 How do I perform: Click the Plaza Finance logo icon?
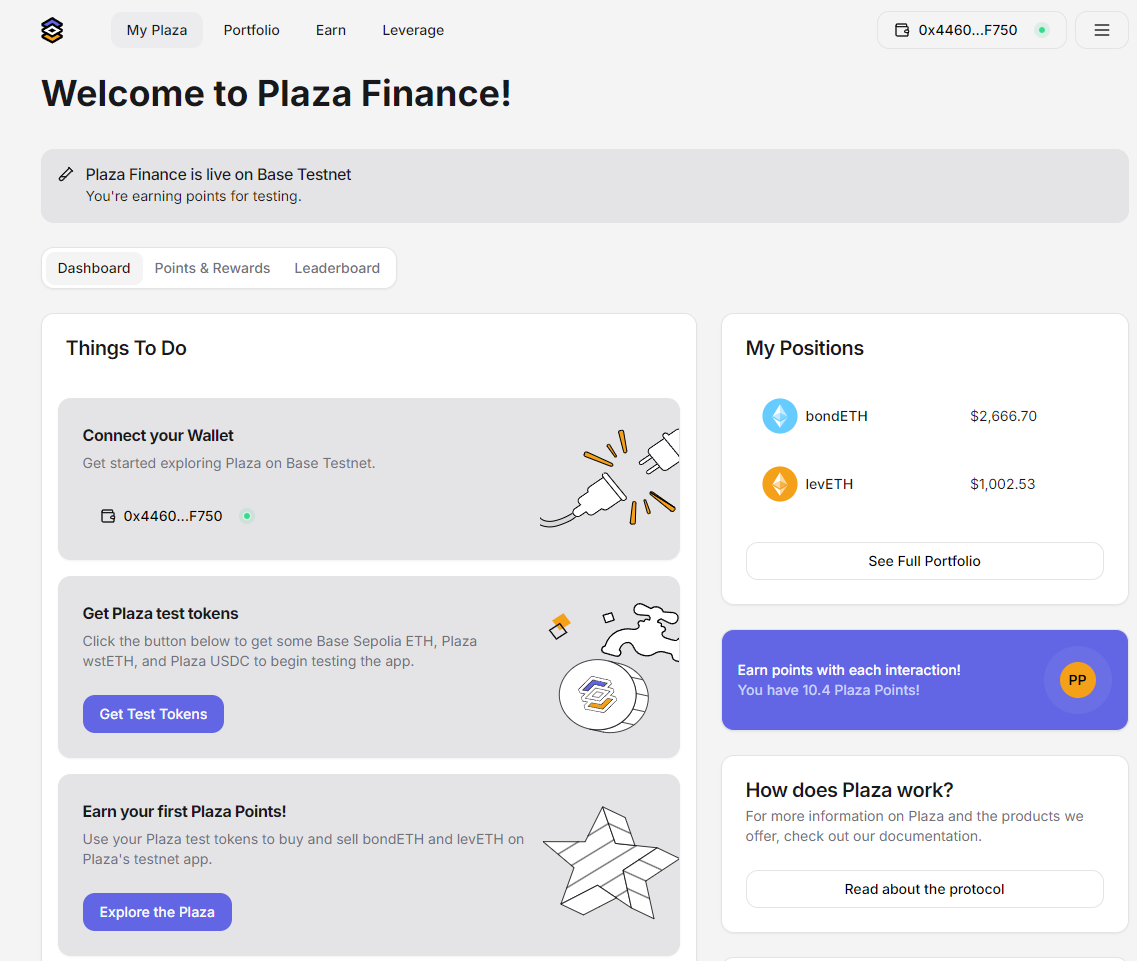tap(52, 30)
